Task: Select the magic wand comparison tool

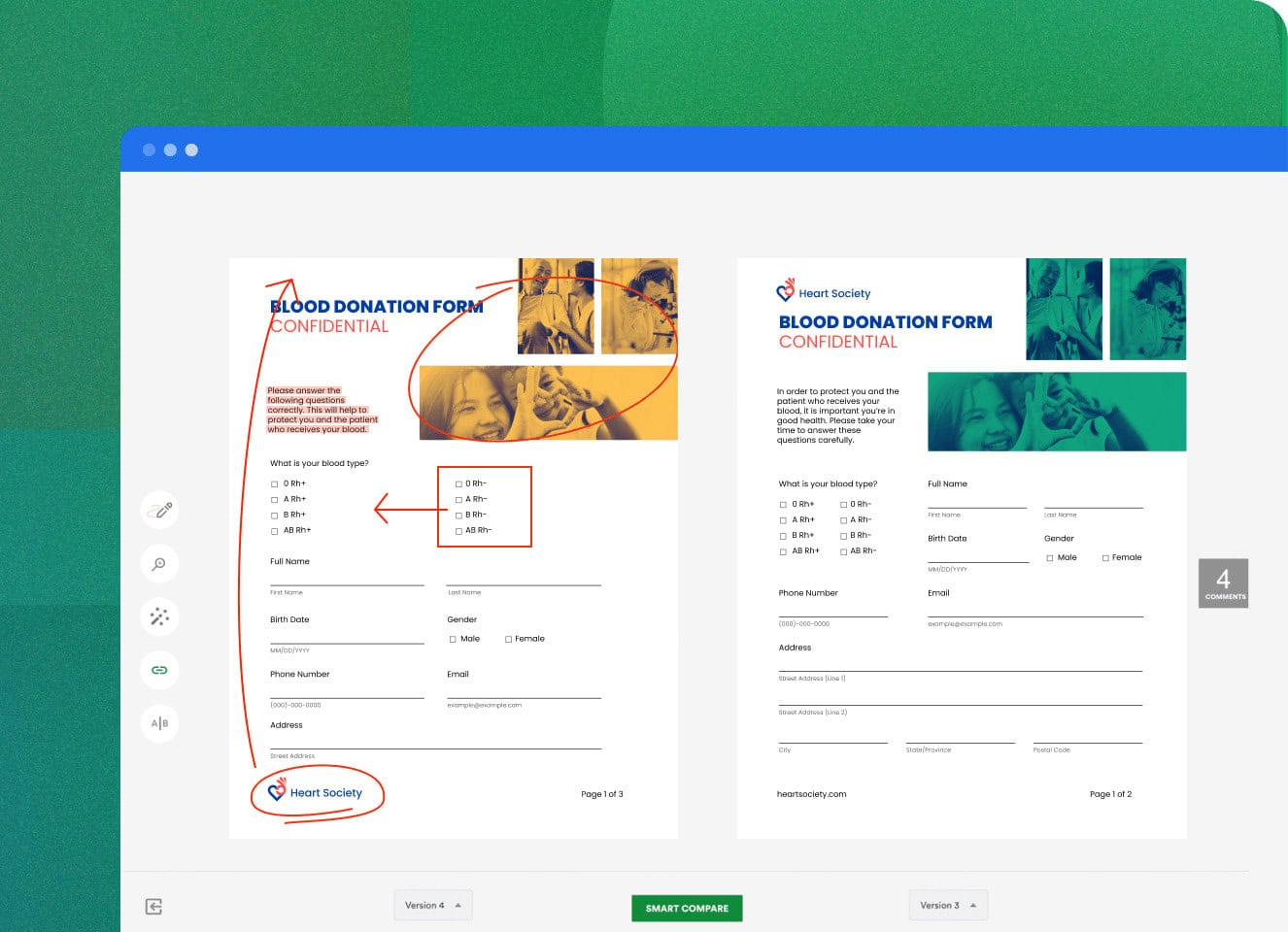Action: click(159, 616)
